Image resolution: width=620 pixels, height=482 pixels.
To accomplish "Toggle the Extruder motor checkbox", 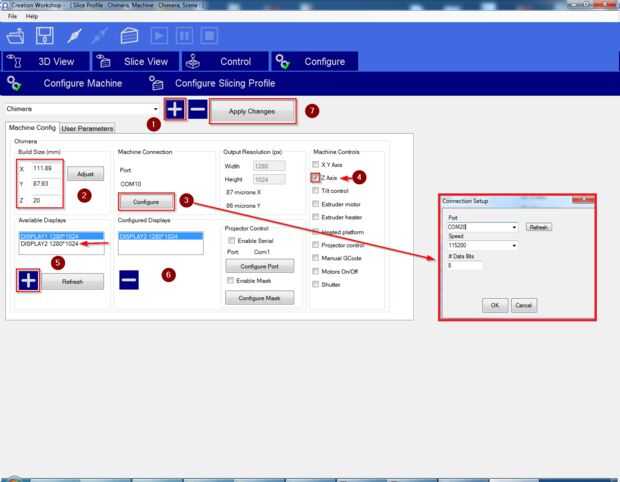I will 316,204.
